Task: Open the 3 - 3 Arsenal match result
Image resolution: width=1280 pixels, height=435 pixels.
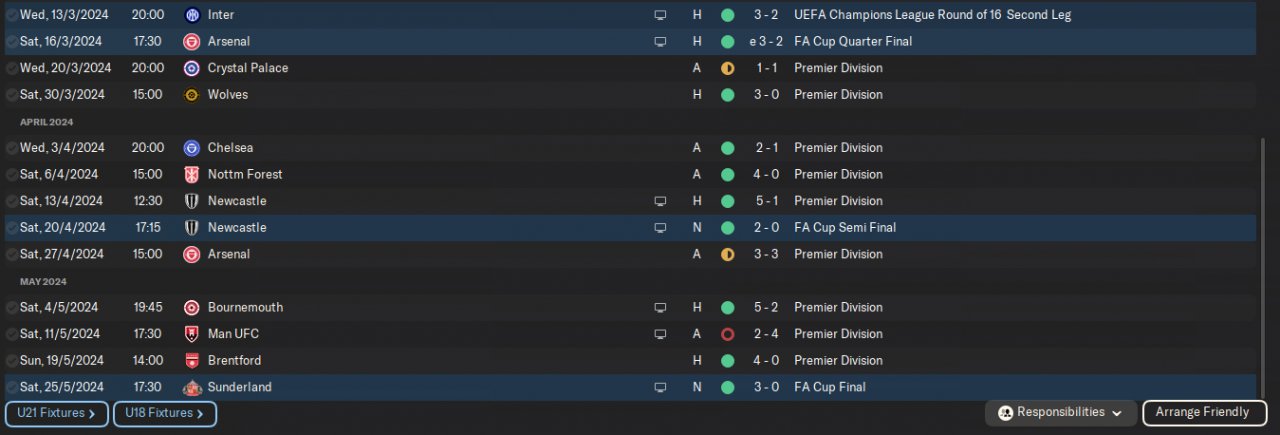Action: (767, 254)
